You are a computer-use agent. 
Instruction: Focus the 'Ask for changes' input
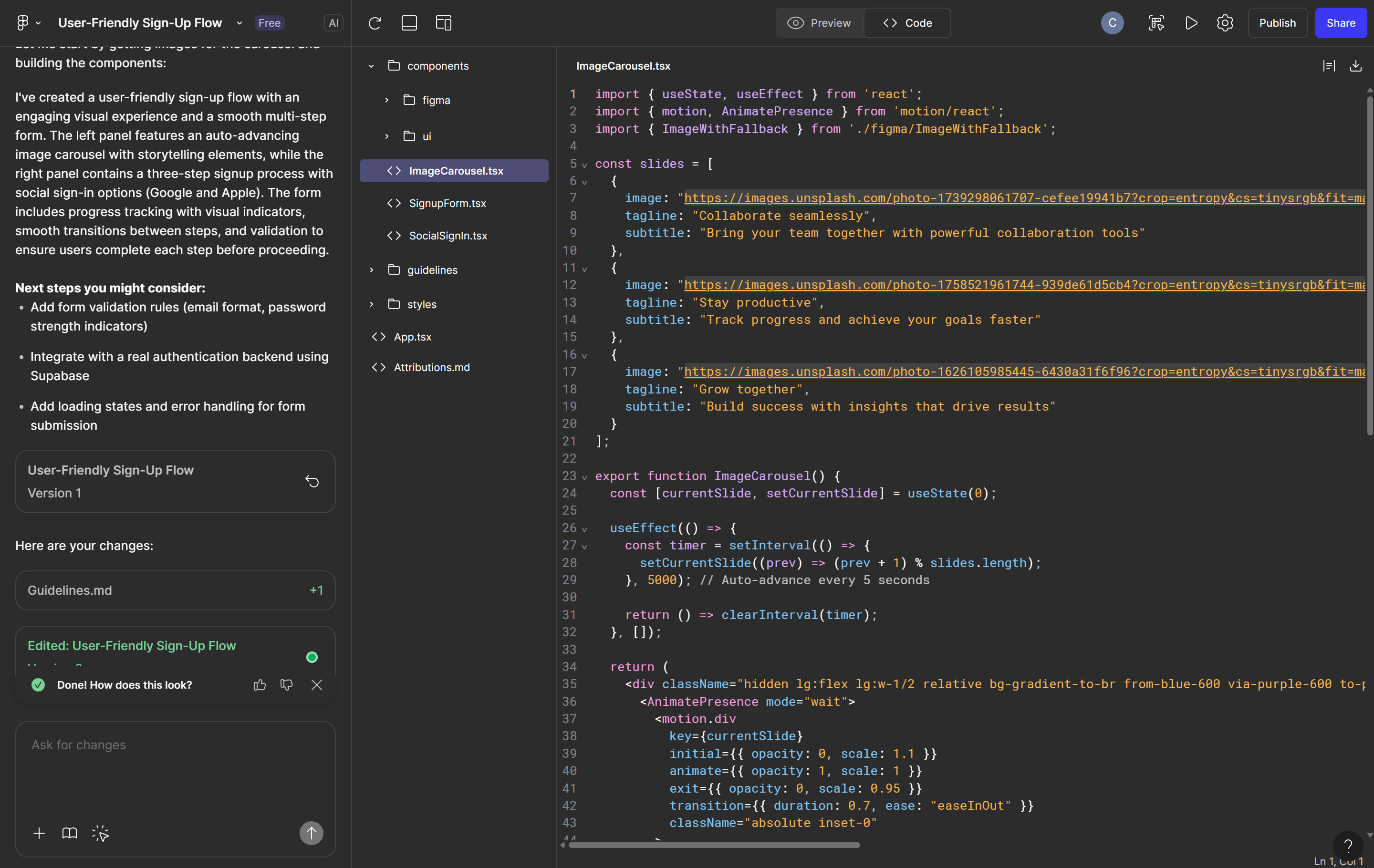175,770
